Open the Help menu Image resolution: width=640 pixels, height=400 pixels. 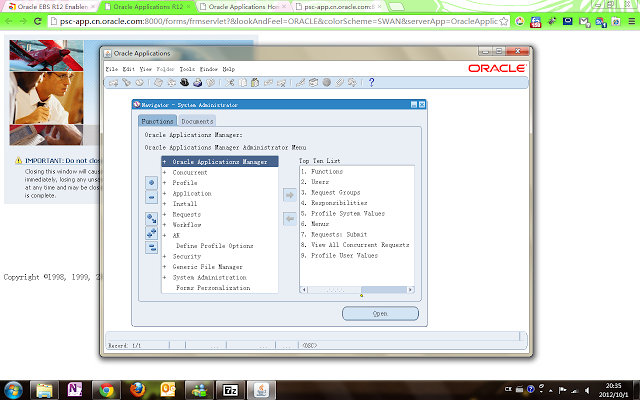(x=229, y=69)
